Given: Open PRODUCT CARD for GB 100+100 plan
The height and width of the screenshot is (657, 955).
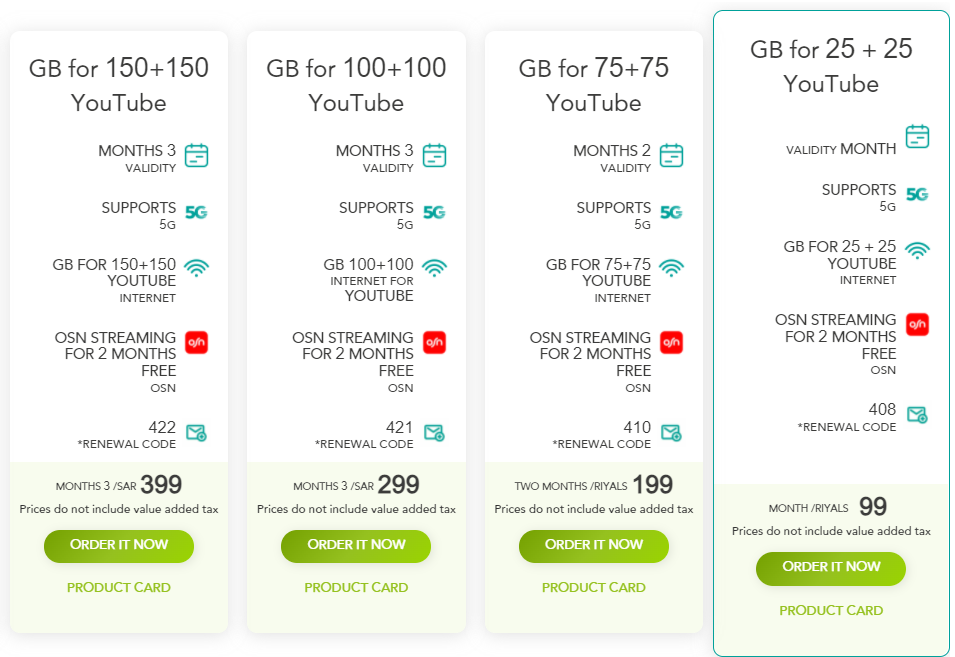Looking at the screenshot, I should (x=356, y=587).
